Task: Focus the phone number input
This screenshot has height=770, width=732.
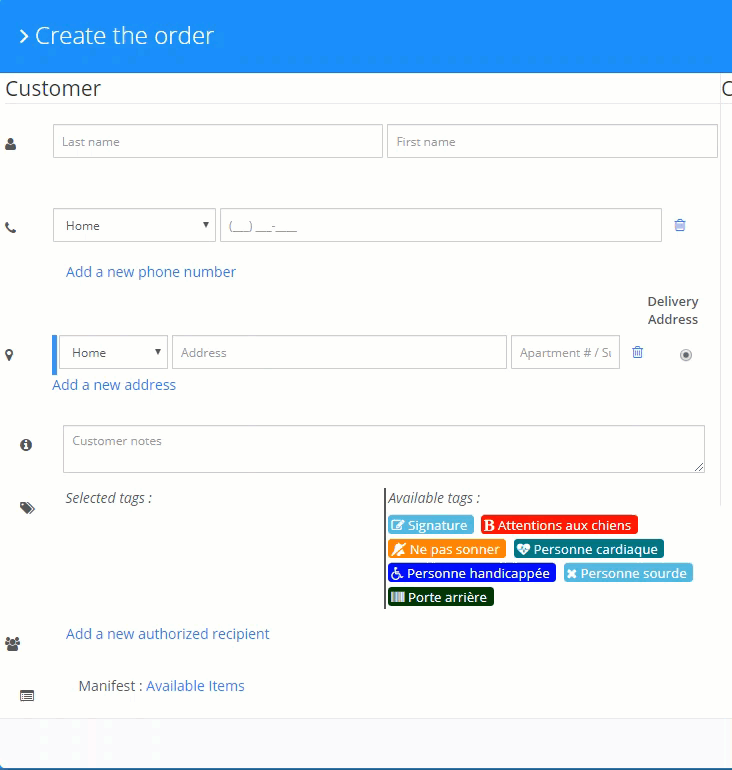Action: pyautogui.click(x=441, y=225)
